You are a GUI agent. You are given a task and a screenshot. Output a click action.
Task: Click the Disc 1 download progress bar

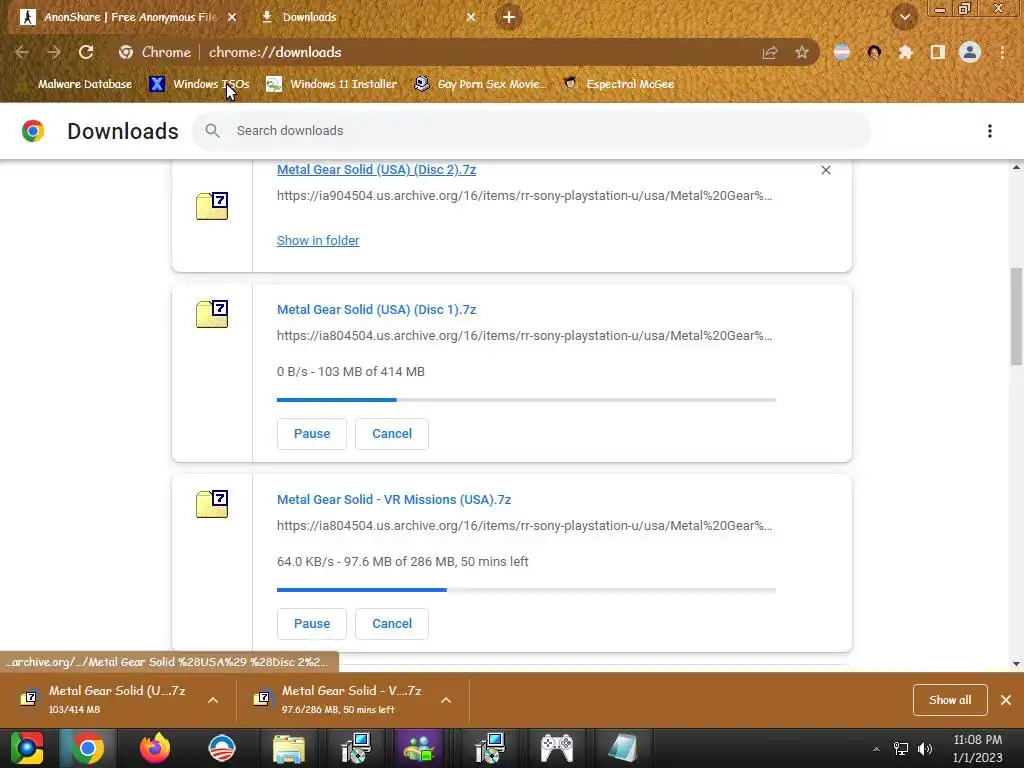pos(526,400)
